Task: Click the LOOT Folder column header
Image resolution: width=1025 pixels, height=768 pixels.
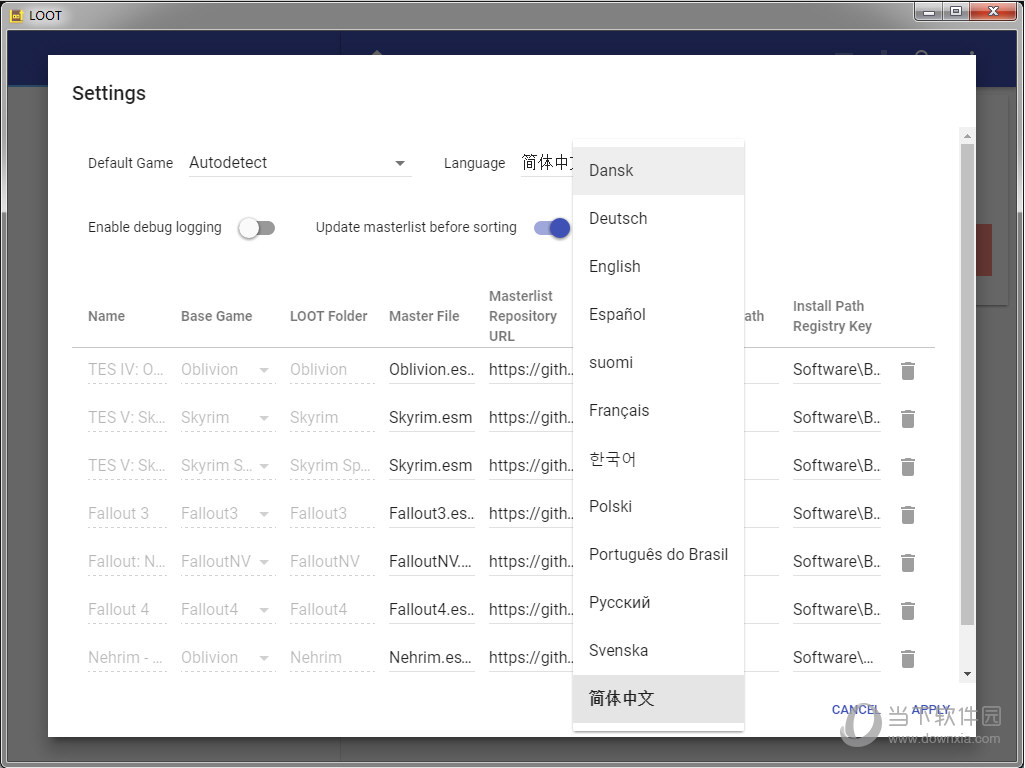Action: [329, 316]
